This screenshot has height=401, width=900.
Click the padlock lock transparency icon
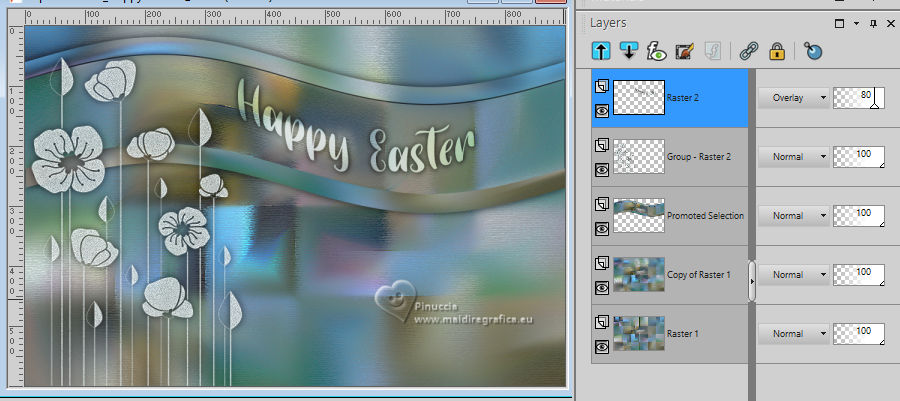click(776, 50)
